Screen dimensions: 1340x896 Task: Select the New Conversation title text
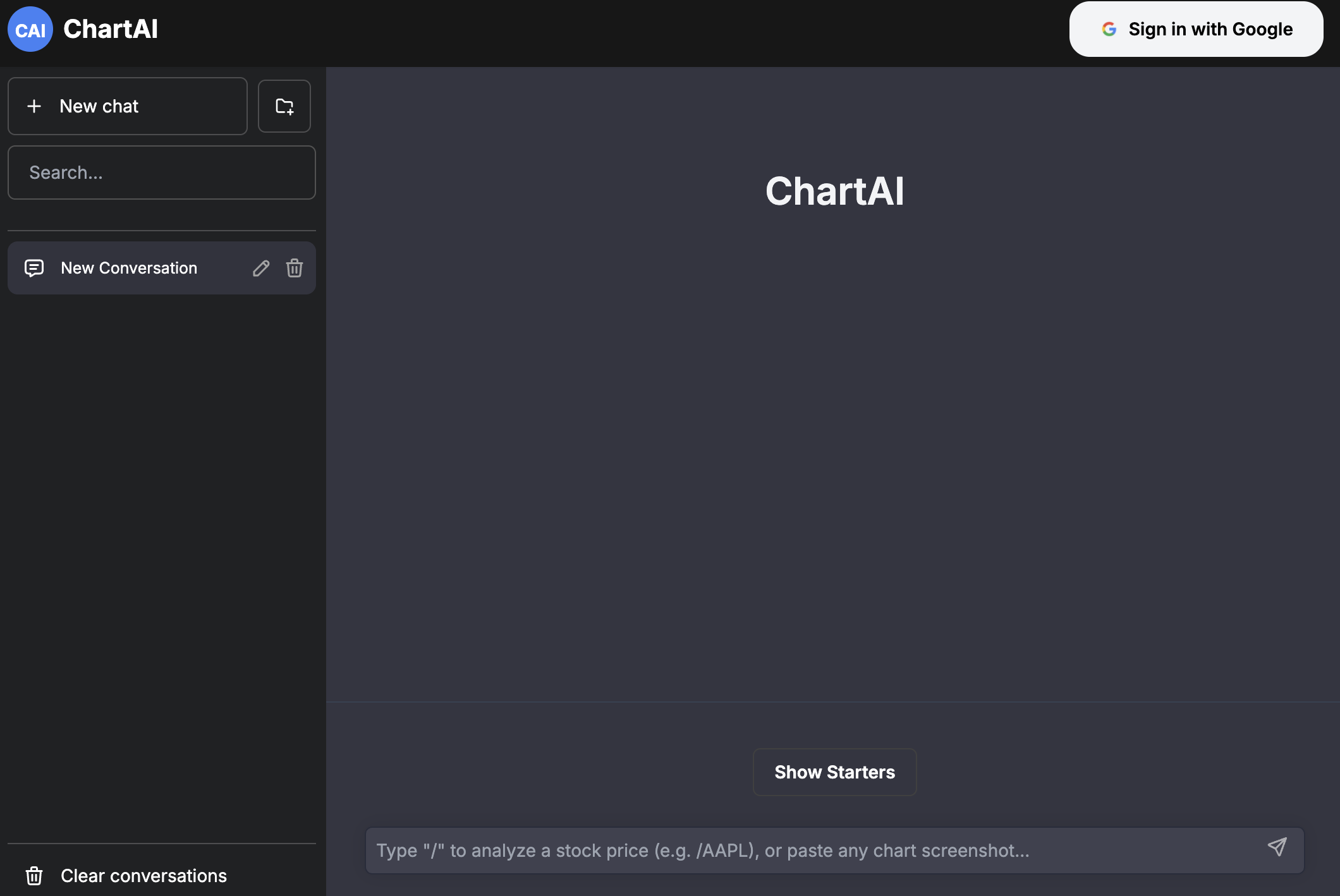pyautogui.click(x=129, y=268)
